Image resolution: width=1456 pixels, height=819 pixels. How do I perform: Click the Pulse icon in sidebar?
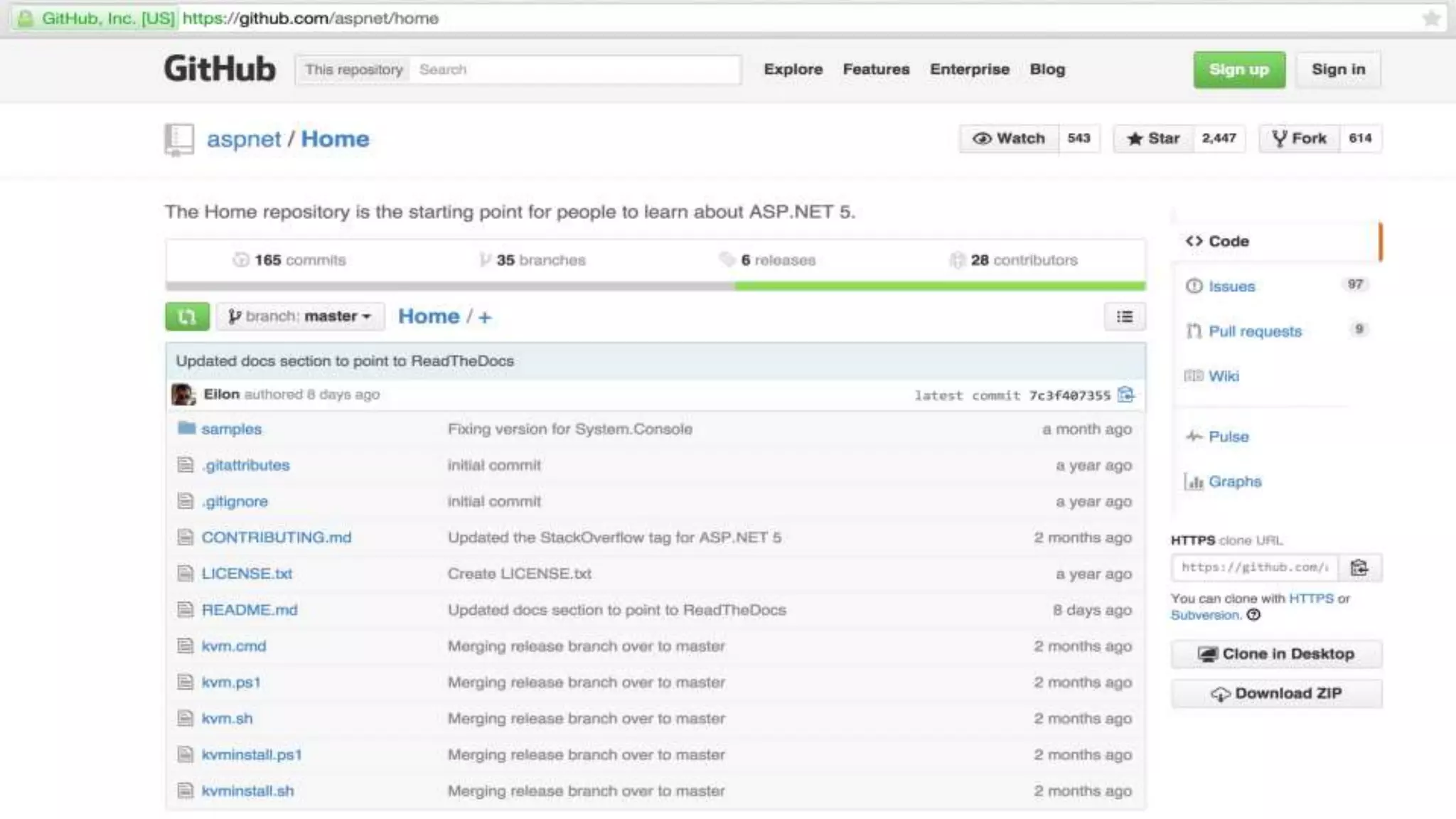tap(1194, 436)
